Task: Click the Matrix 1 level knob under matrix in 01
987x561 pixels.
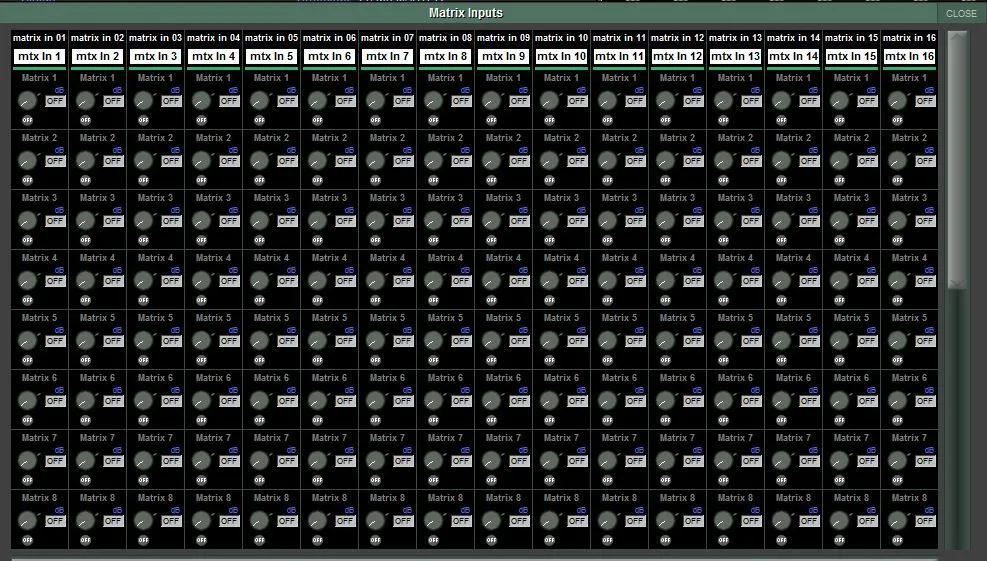Action: point(27,101)
